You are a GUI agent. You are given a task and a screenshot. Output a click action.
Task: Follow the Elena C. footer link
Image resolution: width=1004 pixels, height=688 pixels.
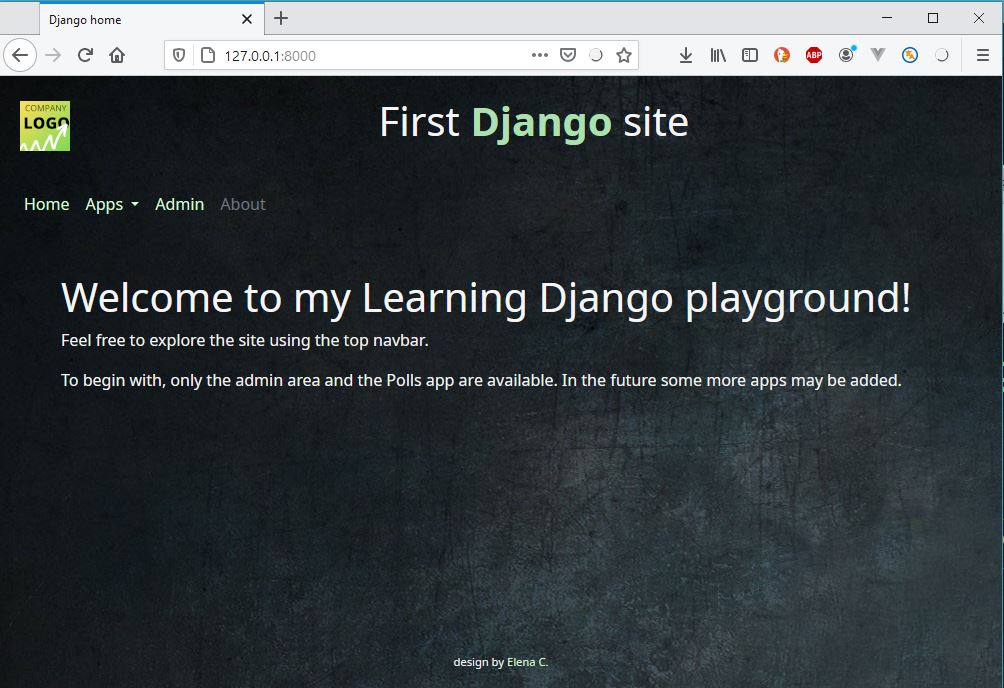(x=528, y=662)
